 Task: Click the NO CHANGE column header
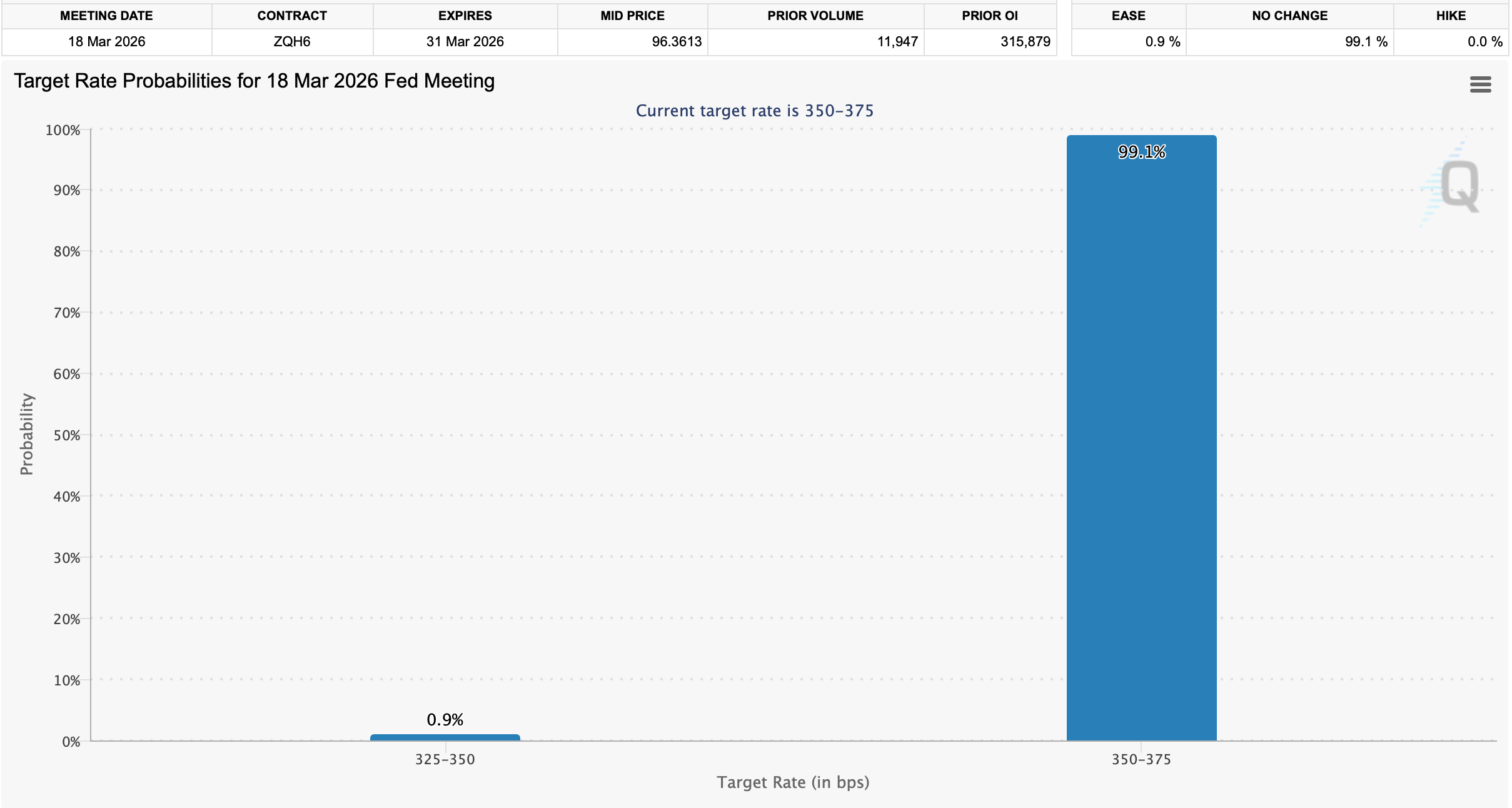(1289, 16)
